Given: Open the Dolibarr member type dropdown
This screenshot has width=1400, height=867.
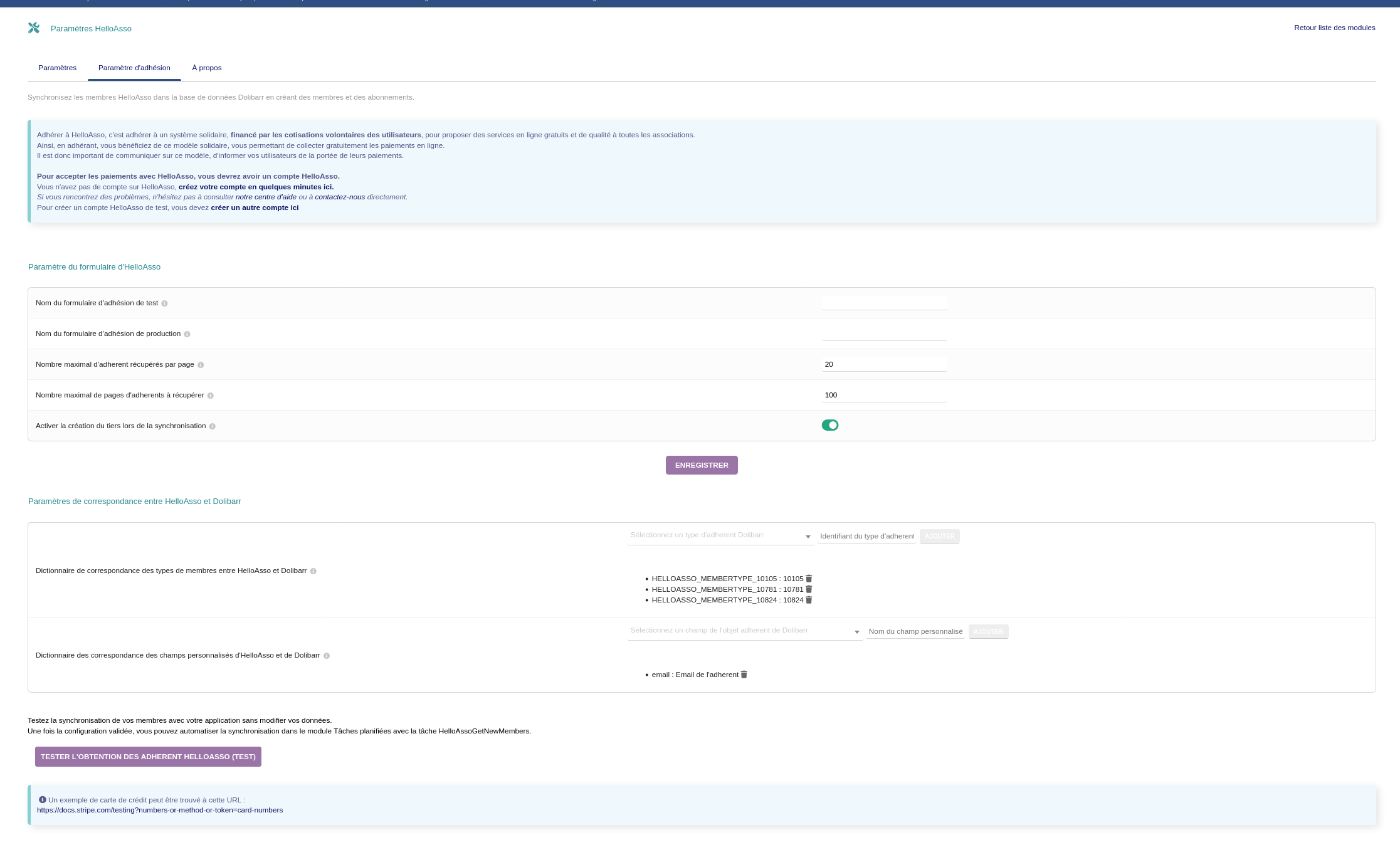Looking at the screenshot, I should coord(720,536).
